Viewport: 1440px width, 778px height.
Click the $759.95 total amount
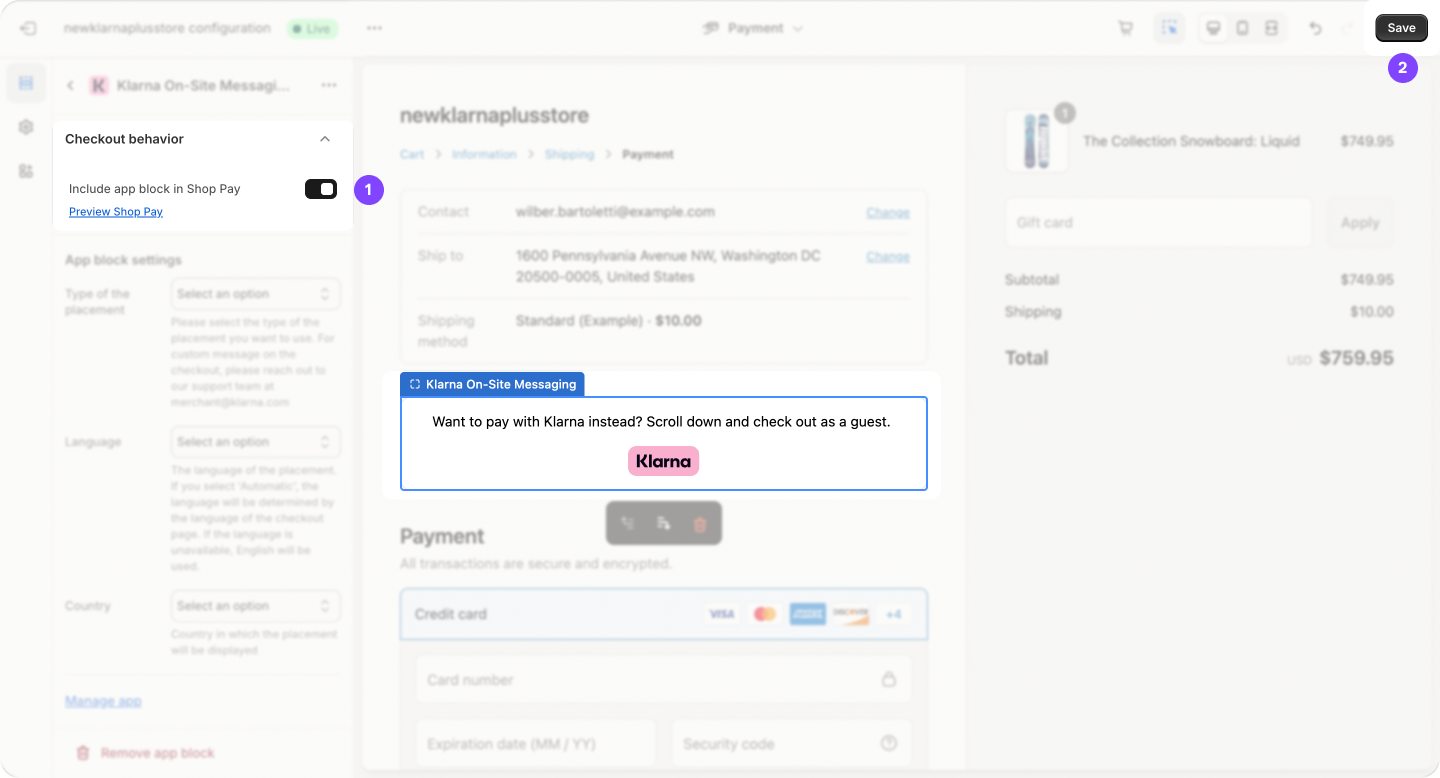(1356, 358)
